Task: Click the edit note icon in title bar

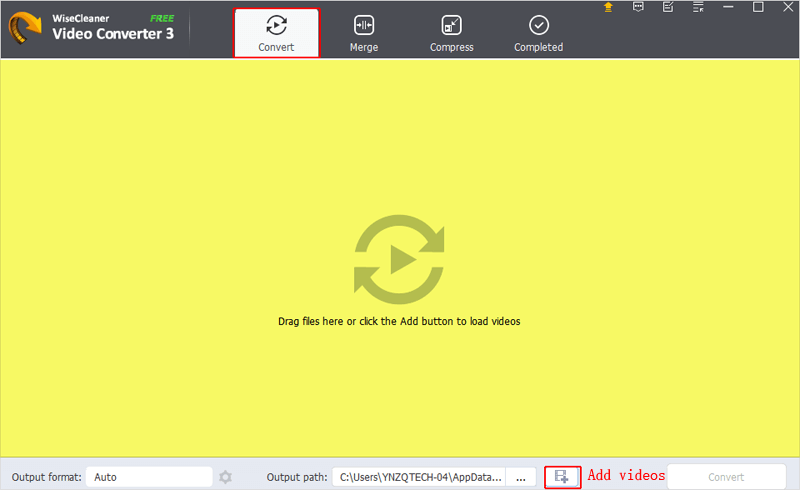Action: click(x=668, y=7)
